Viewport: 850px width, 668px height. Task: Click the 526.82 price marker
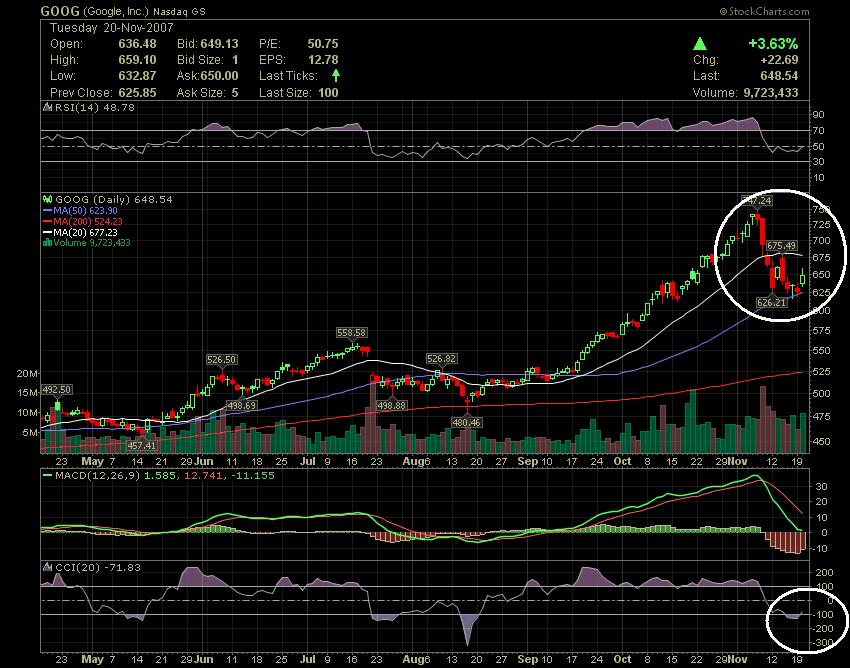coord(441,358)
